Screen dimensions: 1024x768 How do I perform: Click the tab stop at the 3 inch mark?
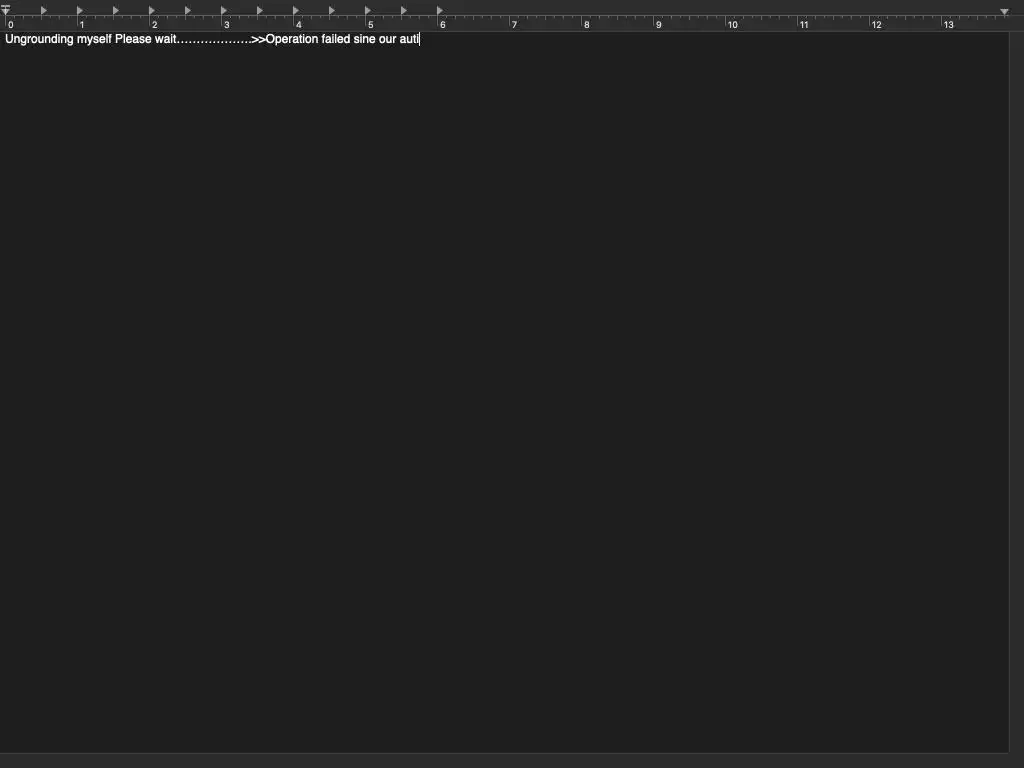coord(223,10)
